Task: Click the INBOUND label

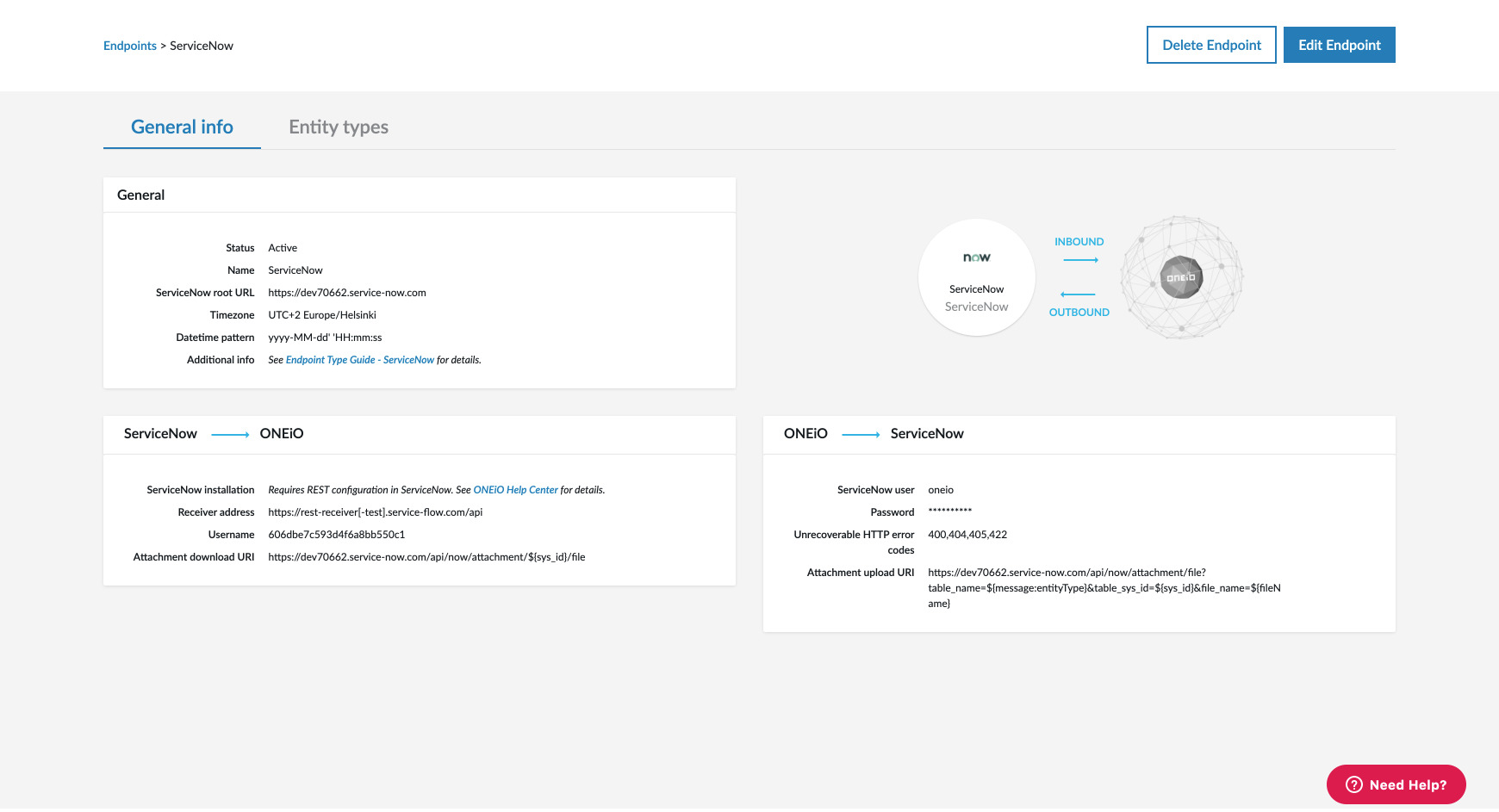Action: pyautogui.click(x=1079, y=242)
